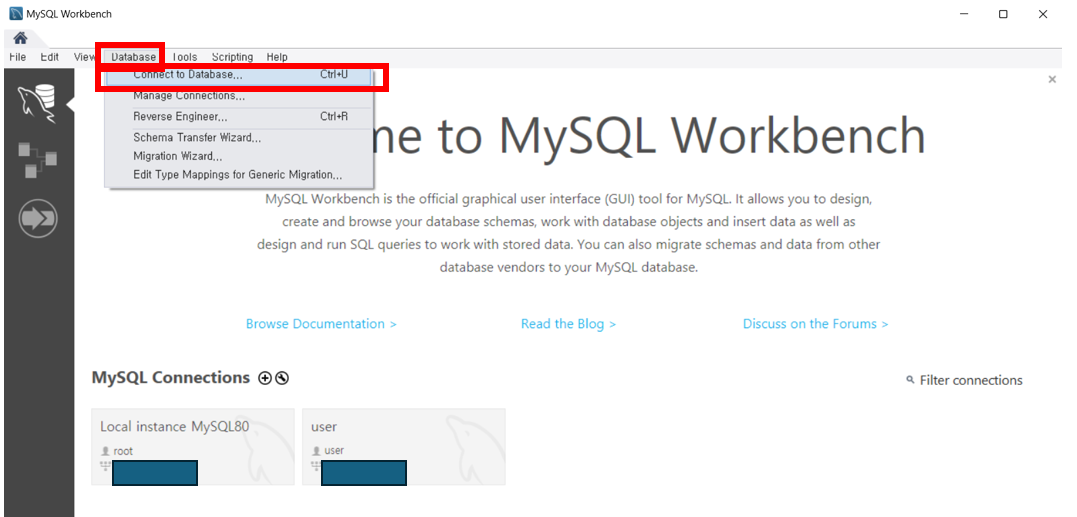Choose Edit Type Mappings for Generic Migration
The height and width of the screenshot is (517, 1077).
click(239, 174)
